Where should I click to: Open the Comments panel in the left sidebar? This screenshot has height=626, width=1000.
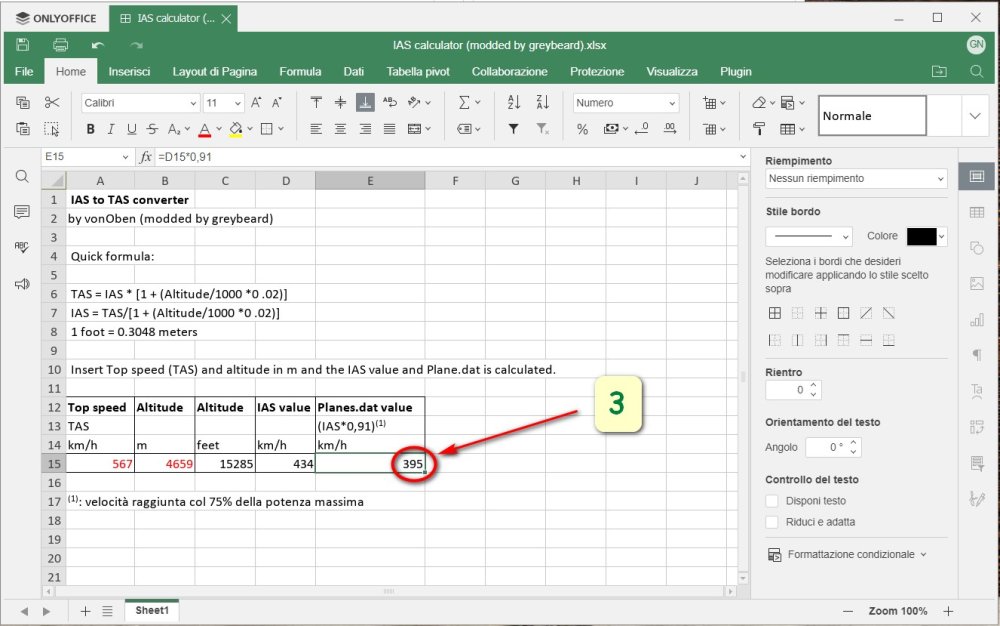[x=22, y=212]
